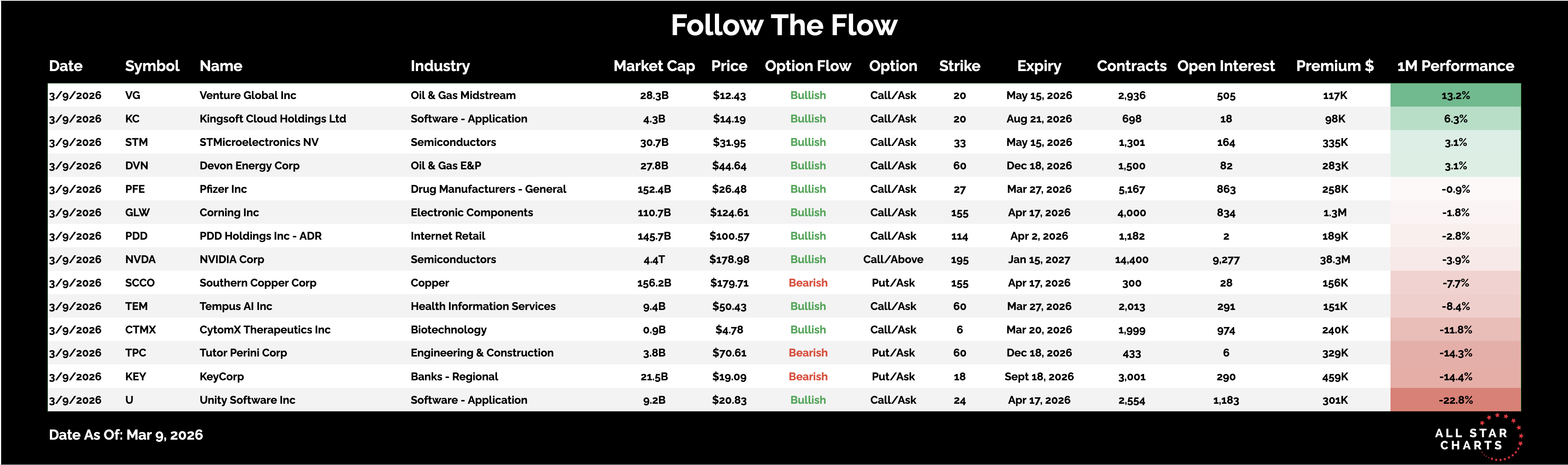Click the red -22.8% performance cell
The height and width of the screenshot is (465, 1568).
coord(1455,400)
